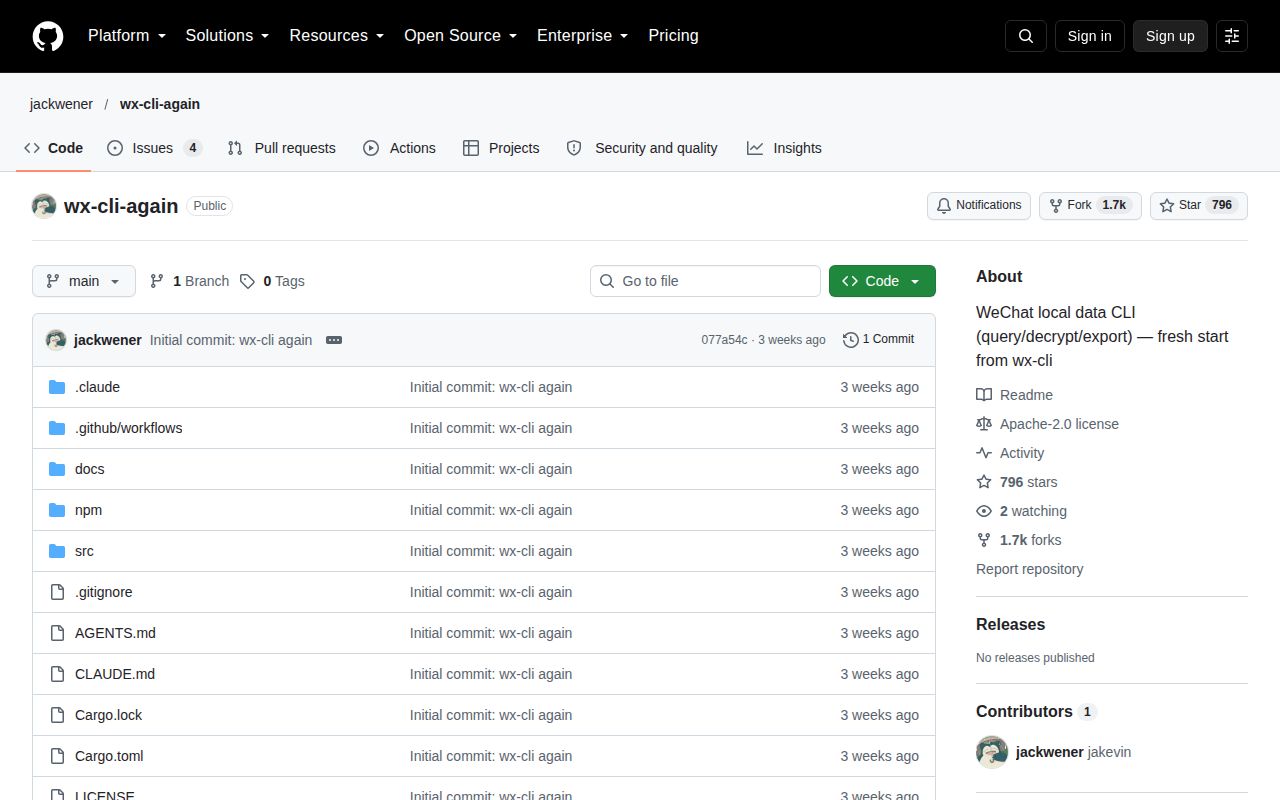The width and height of the screenshot is (1280, 800).
Task: Open the Projects tab
Action: [501, 148]
